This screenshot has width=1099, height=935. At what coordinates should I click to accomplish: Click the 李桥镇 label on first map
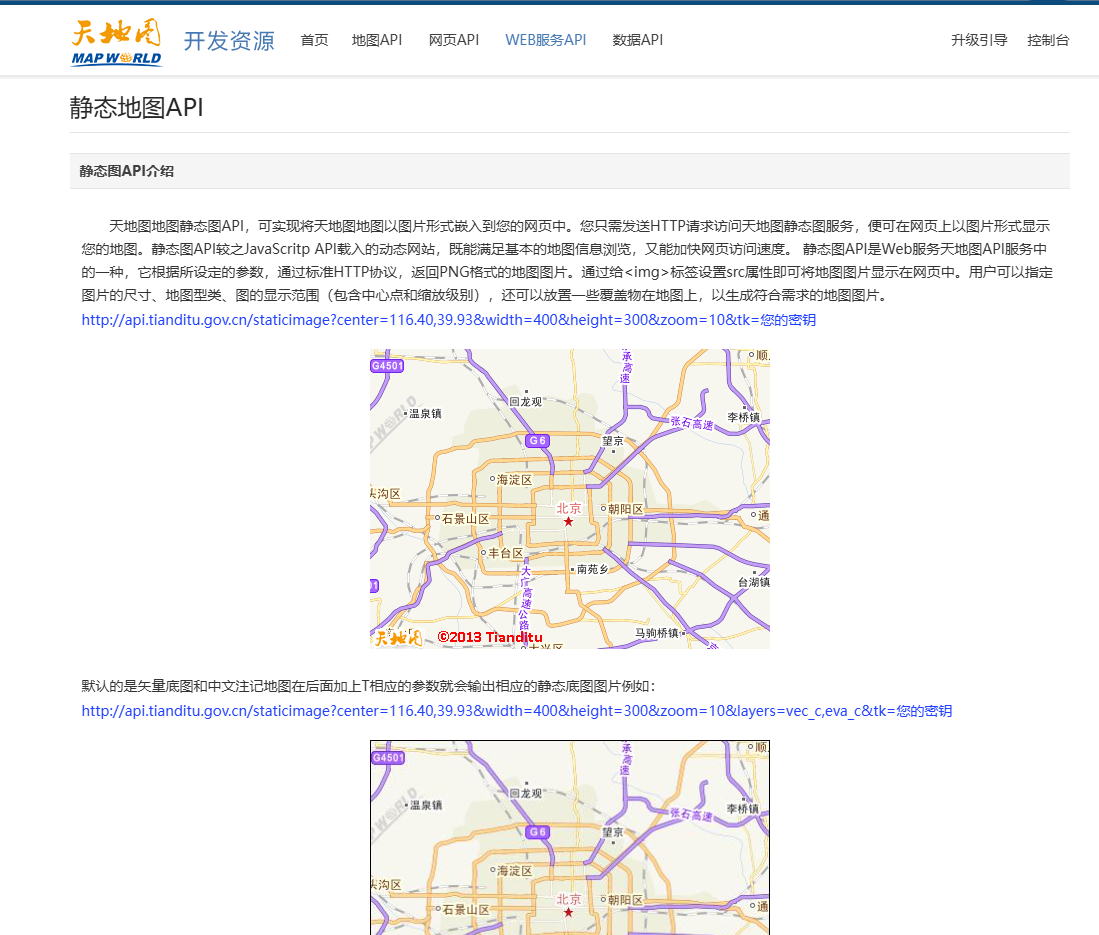click(x=744, y=417)
